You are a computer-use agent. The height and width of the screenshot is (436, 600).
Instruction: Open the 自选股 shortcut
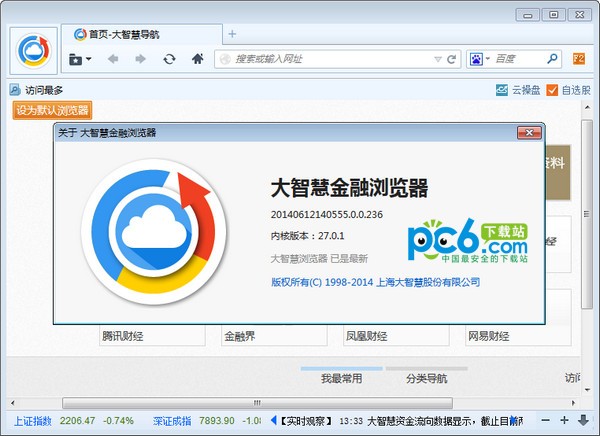(x=568, y=90)
